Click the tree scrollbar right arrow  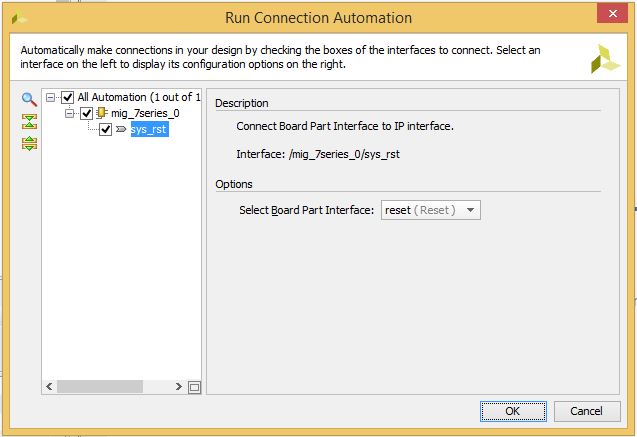pos(178,387)
